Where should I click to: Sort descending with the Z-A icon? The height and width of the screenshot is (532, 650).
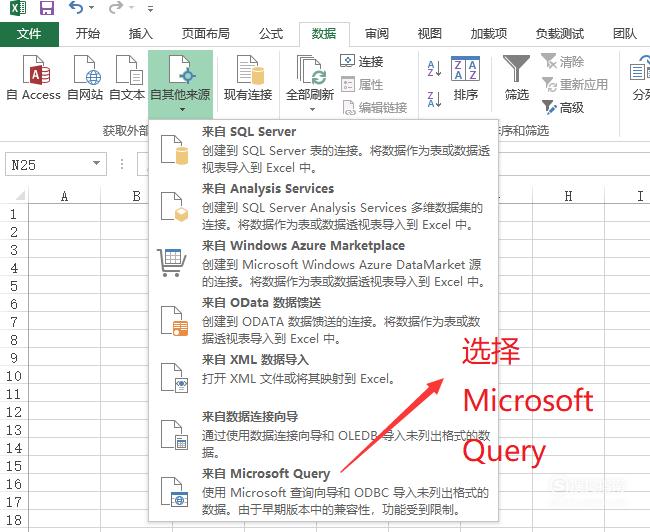click(x=434, y=100)
